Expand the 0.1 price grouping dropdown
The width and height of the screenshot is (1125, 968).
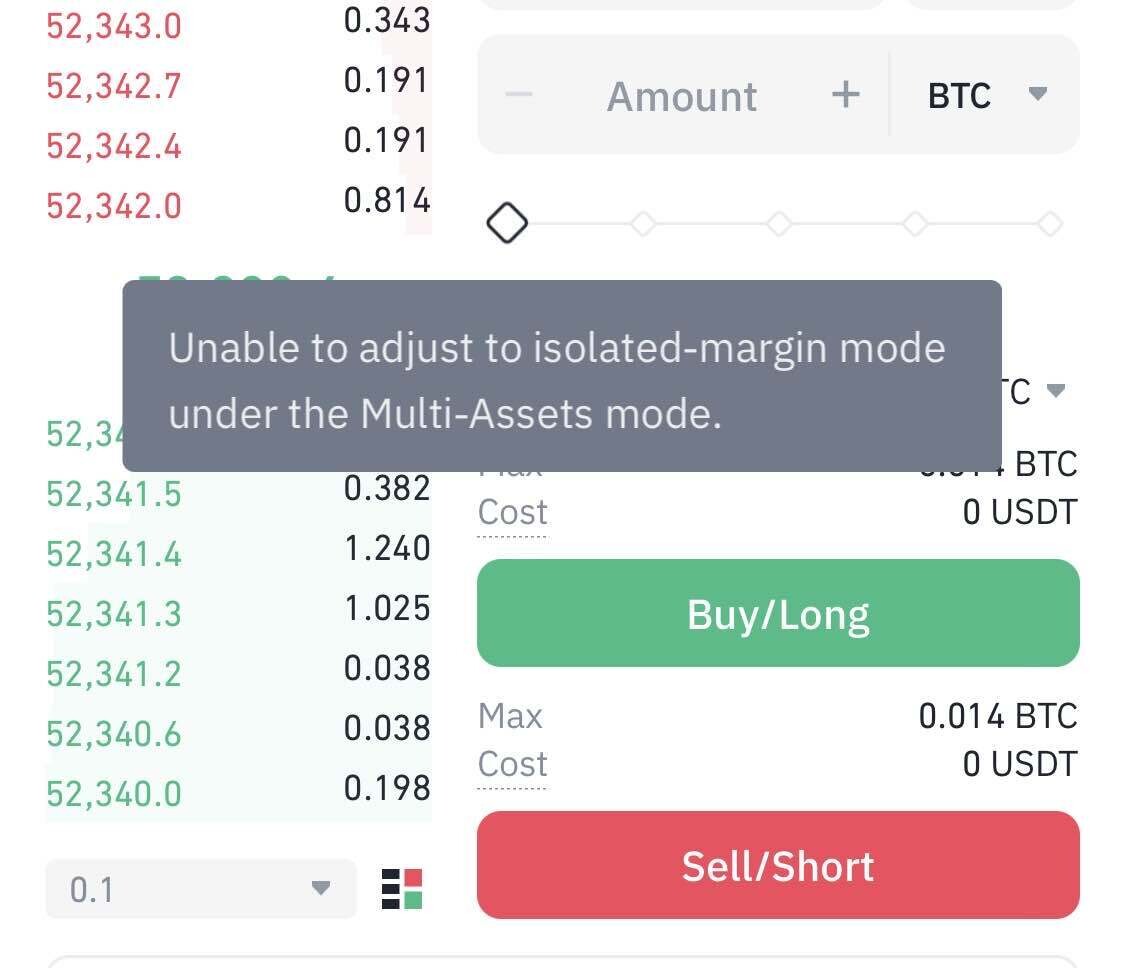[x=201, y=888]
